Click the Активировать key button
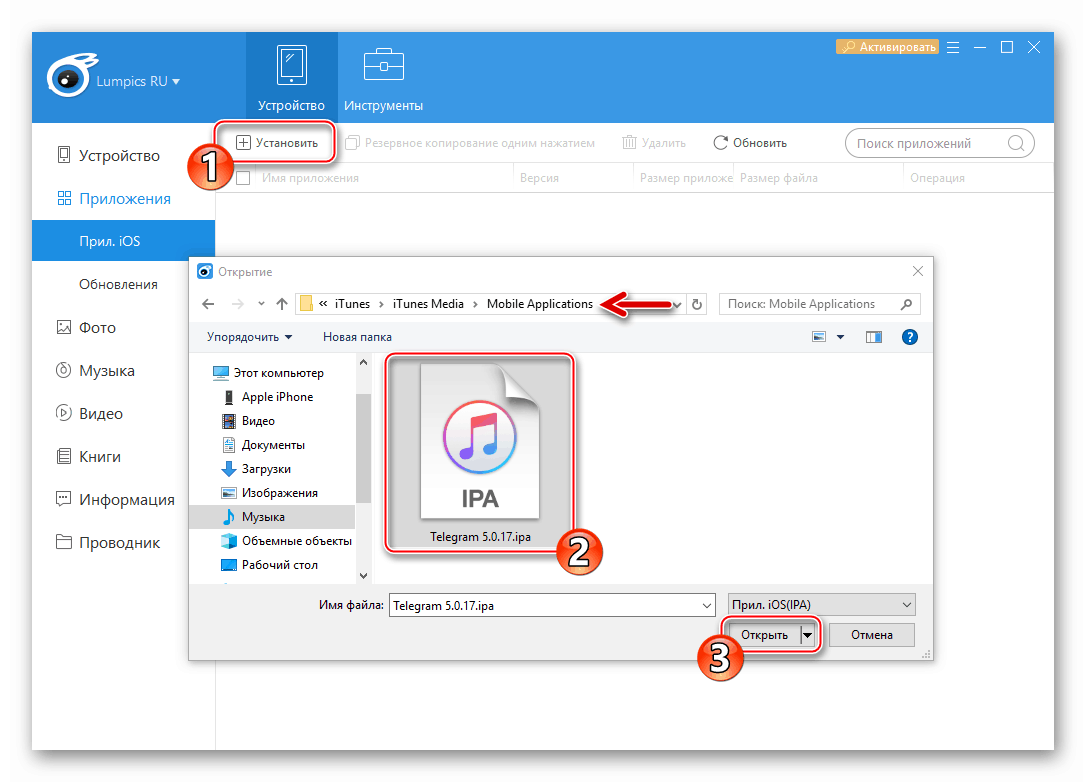Viewport: 1086px width, 782px height. 888,46
